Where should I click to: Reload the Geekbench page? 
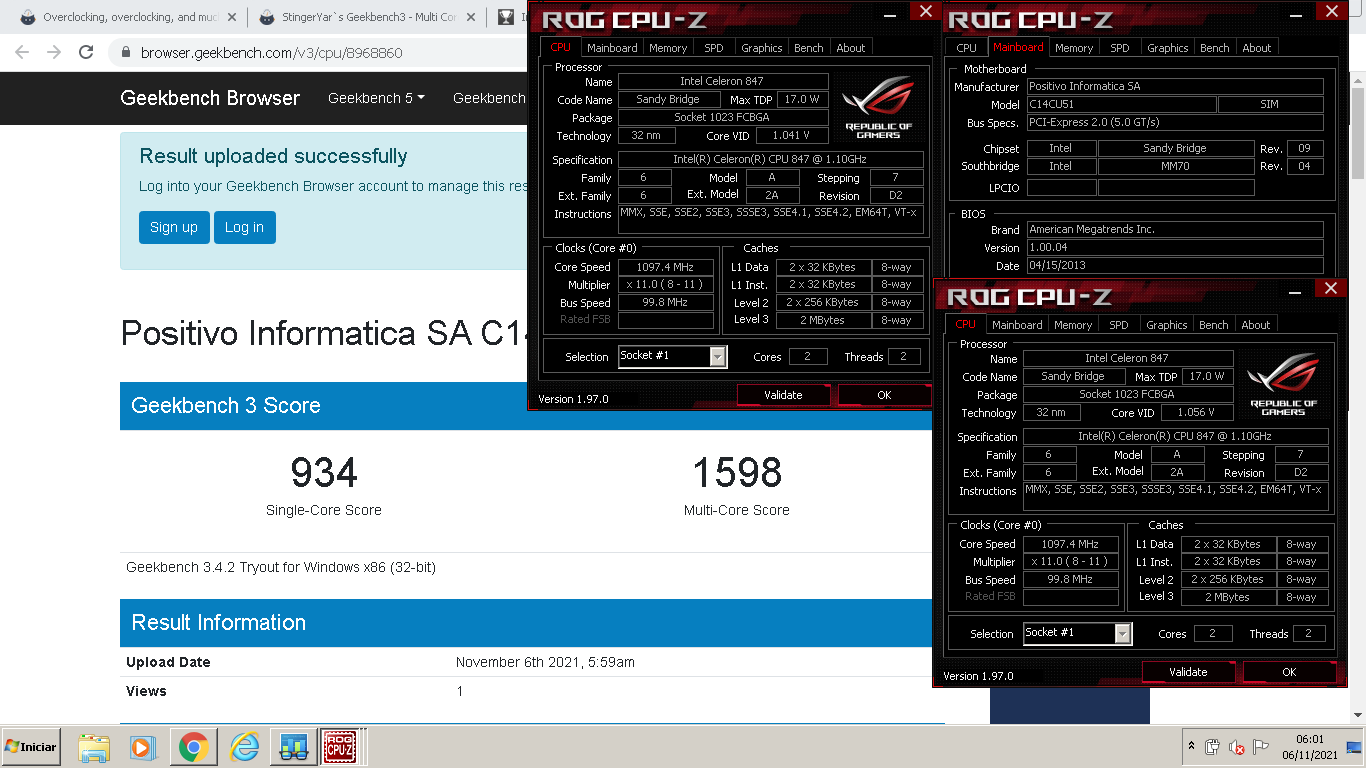coord(86,52)
